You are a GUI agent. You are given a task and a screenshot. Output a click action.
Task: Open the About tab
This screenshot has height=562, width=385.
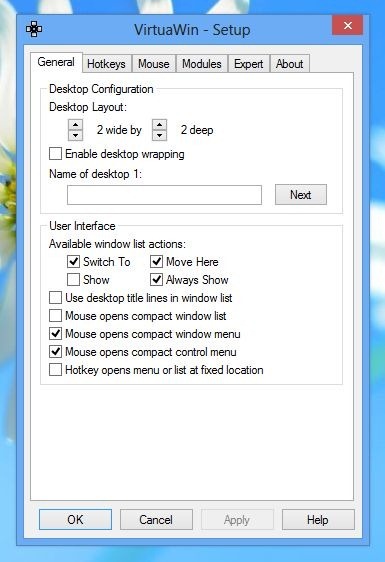pos(290,64)
